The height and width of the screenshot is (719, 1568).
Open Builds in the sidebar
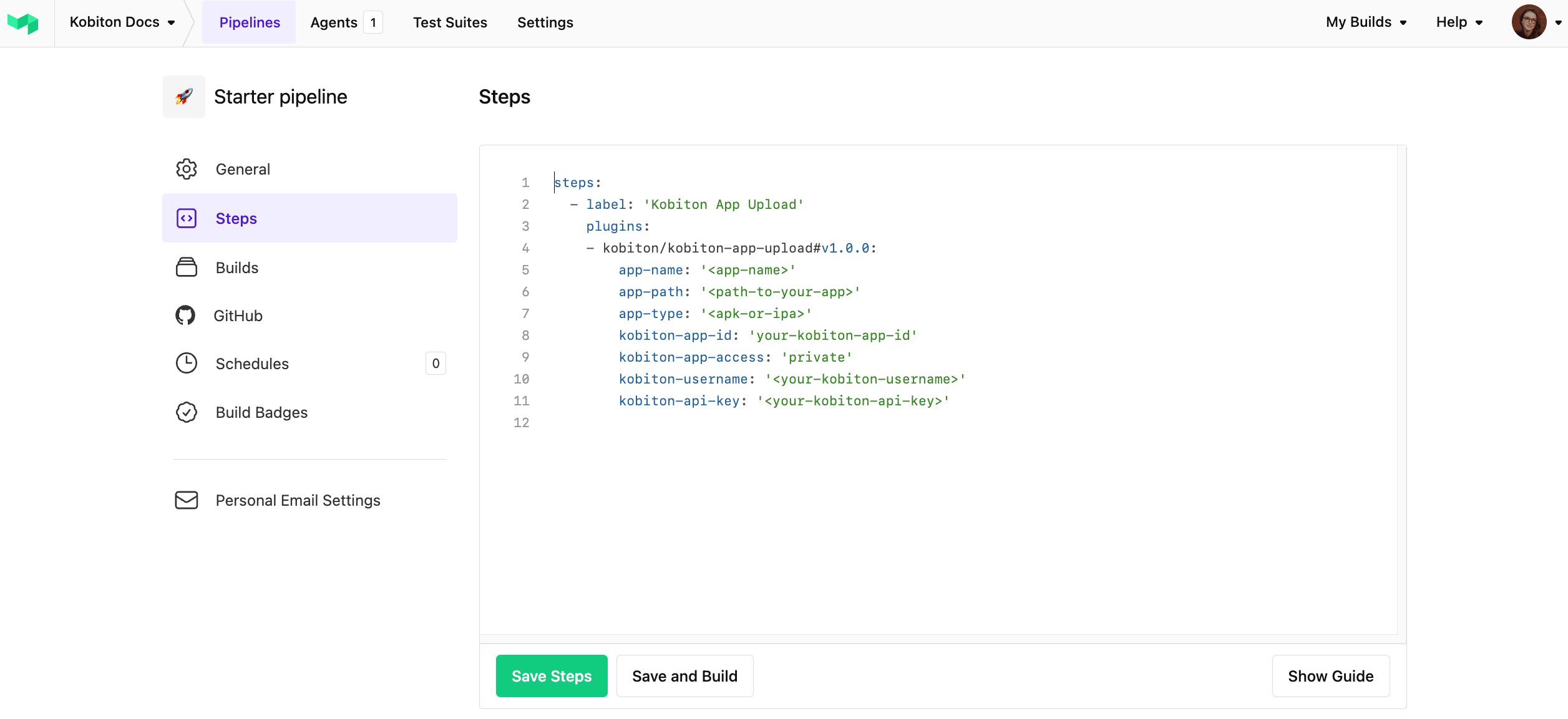309,267
